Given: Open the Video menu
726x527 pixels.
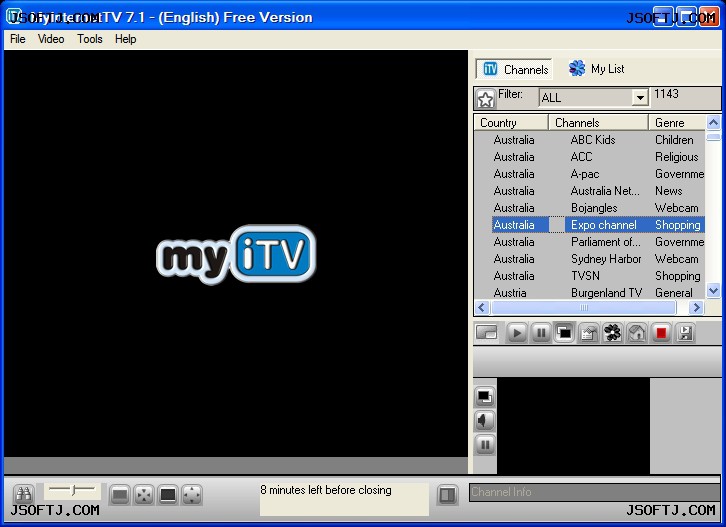Looking at the screenshot, I should tap(51, 39).
